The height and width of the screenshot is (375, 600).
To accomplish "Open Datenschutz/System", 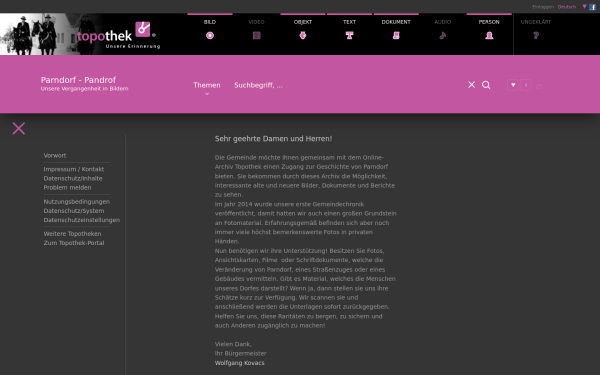I will tap(73, 211).
